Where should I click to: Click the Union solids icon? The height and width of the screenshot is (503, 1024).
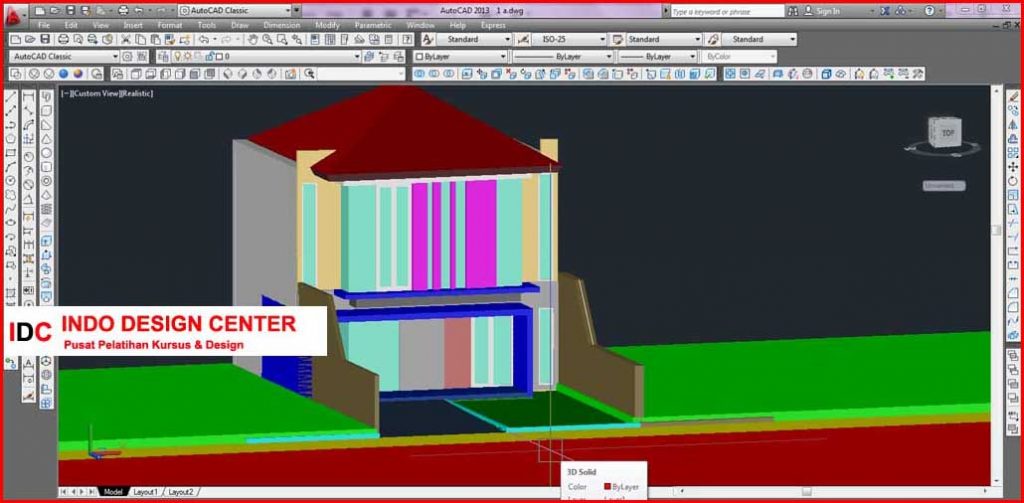click(419, 74)
